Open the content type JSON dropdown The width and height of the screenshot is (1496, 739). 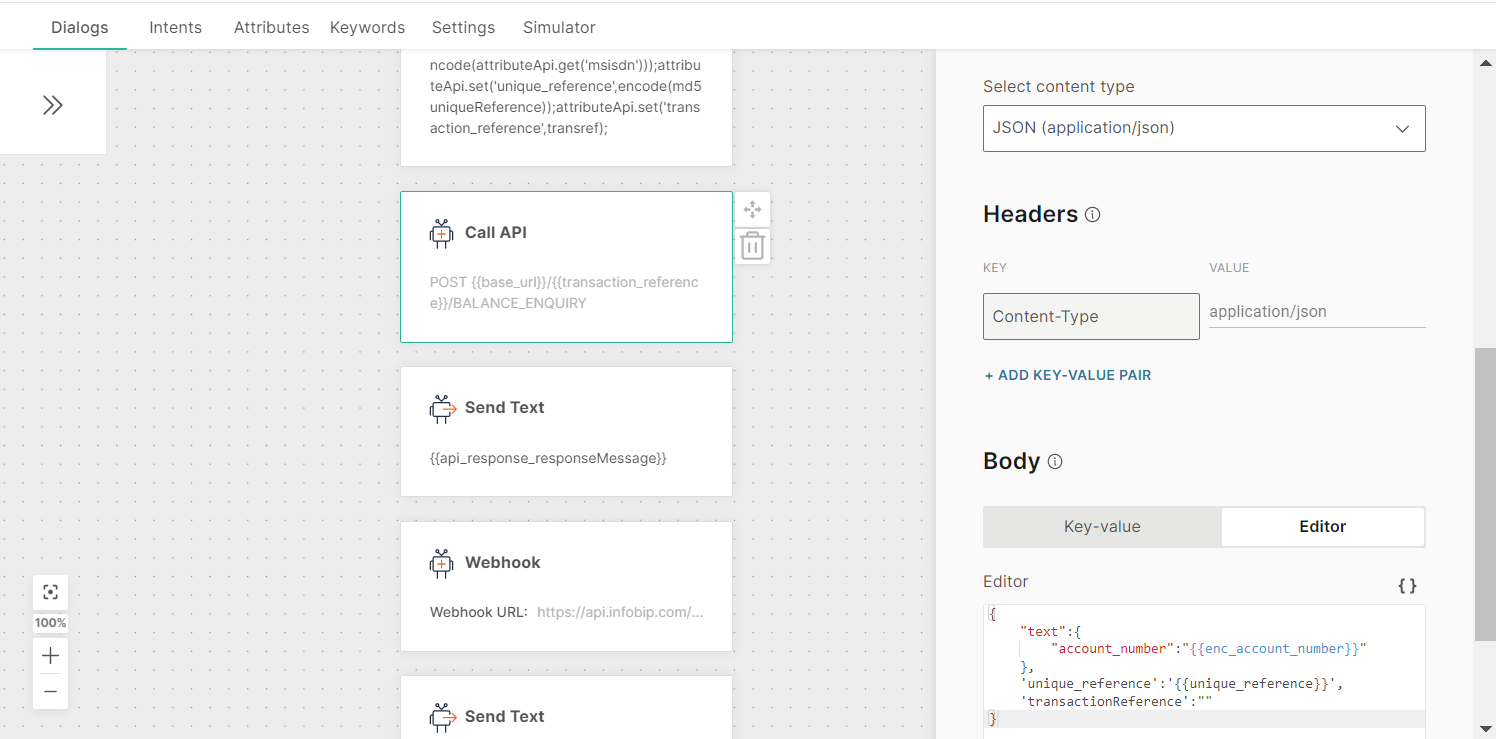[1203, 128]
